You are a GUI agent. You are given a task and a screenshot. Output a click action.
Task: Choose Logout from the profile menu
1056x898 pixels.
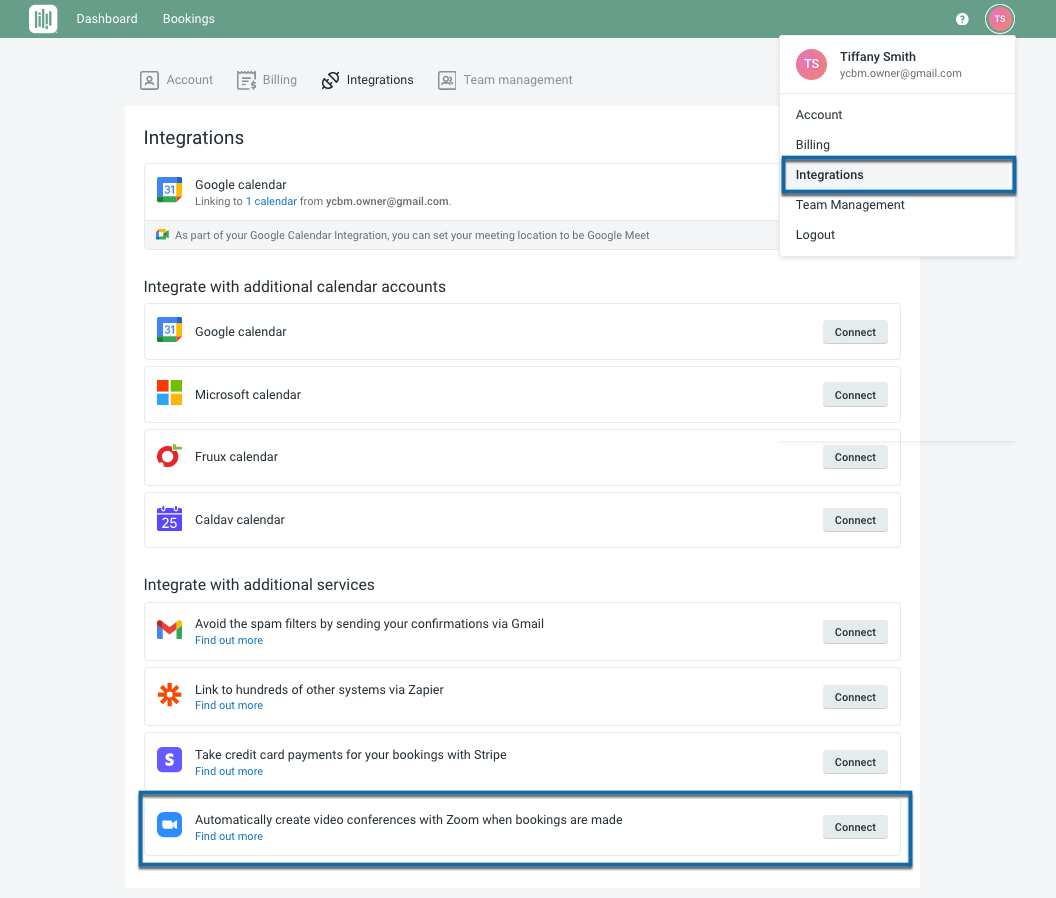[x=815, y=235]
